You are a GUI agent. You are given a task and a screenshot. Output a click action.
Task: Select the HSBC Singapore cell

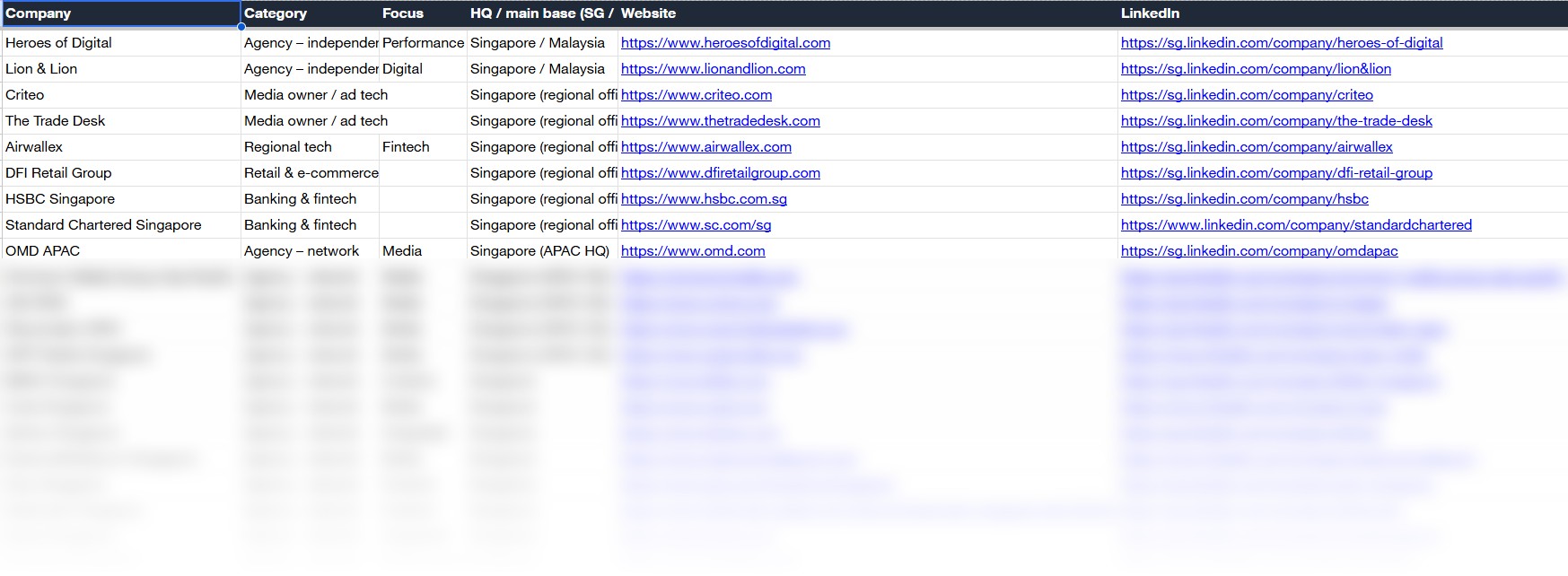pyautogui.click(x=120, y=199)
